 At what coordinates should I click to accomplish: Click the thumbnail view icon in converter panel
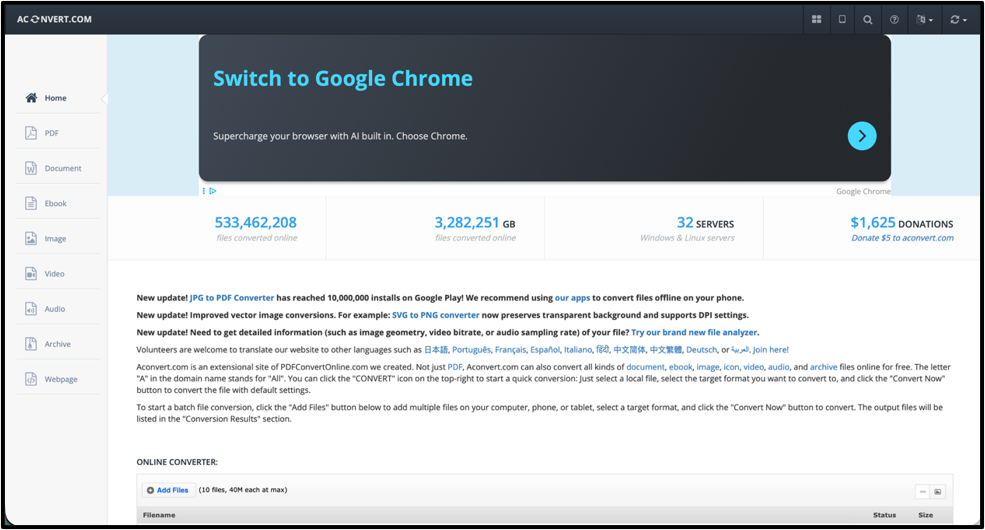[x=937, y=492]
